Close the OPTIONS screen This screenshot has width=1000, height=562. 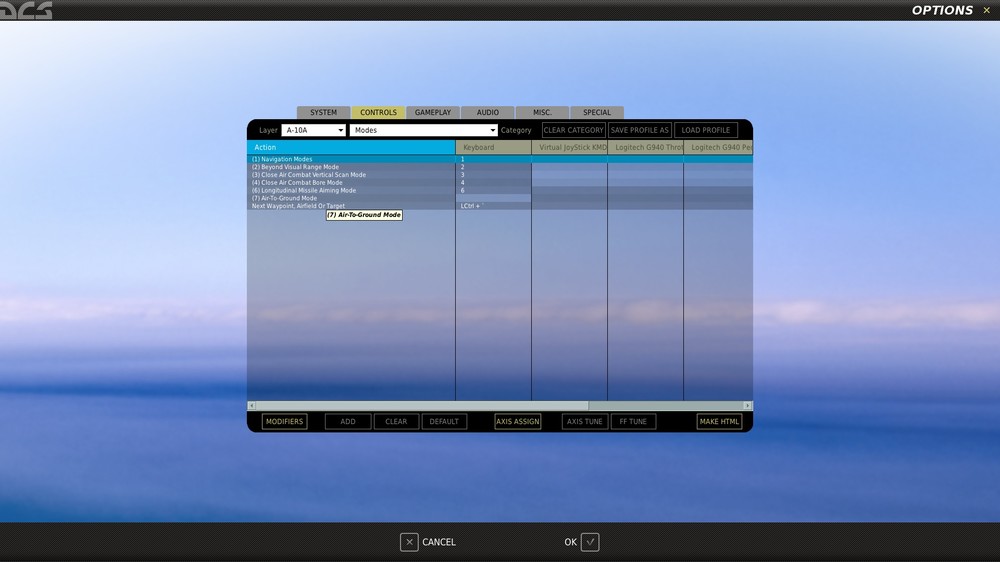pyautogui.click(x=987, y=10)
